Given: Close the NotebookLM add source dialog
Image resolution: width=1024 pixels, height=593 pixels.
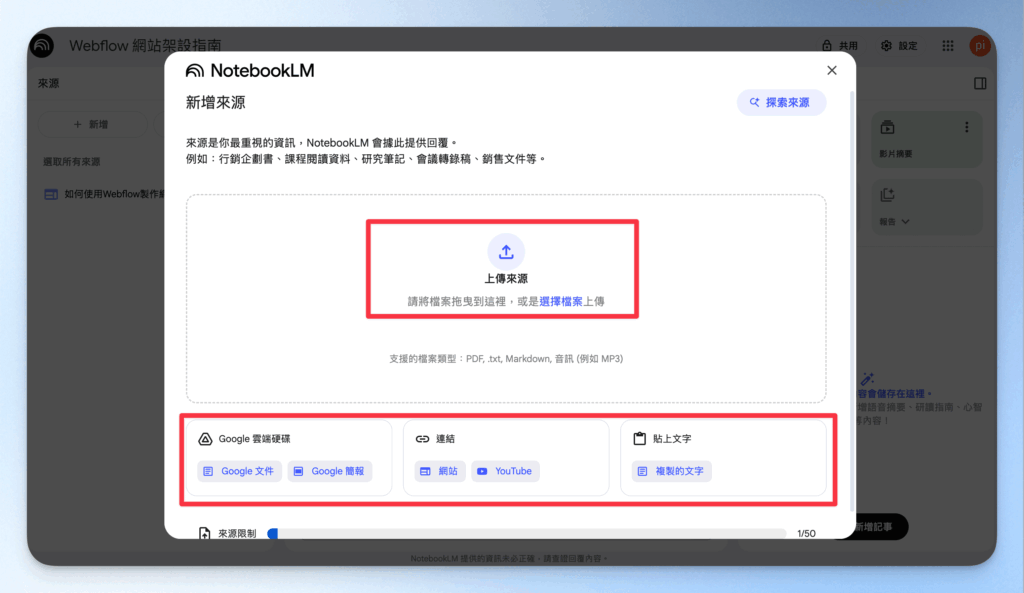Looking at the screenshot, I should [x=831, y=71].
